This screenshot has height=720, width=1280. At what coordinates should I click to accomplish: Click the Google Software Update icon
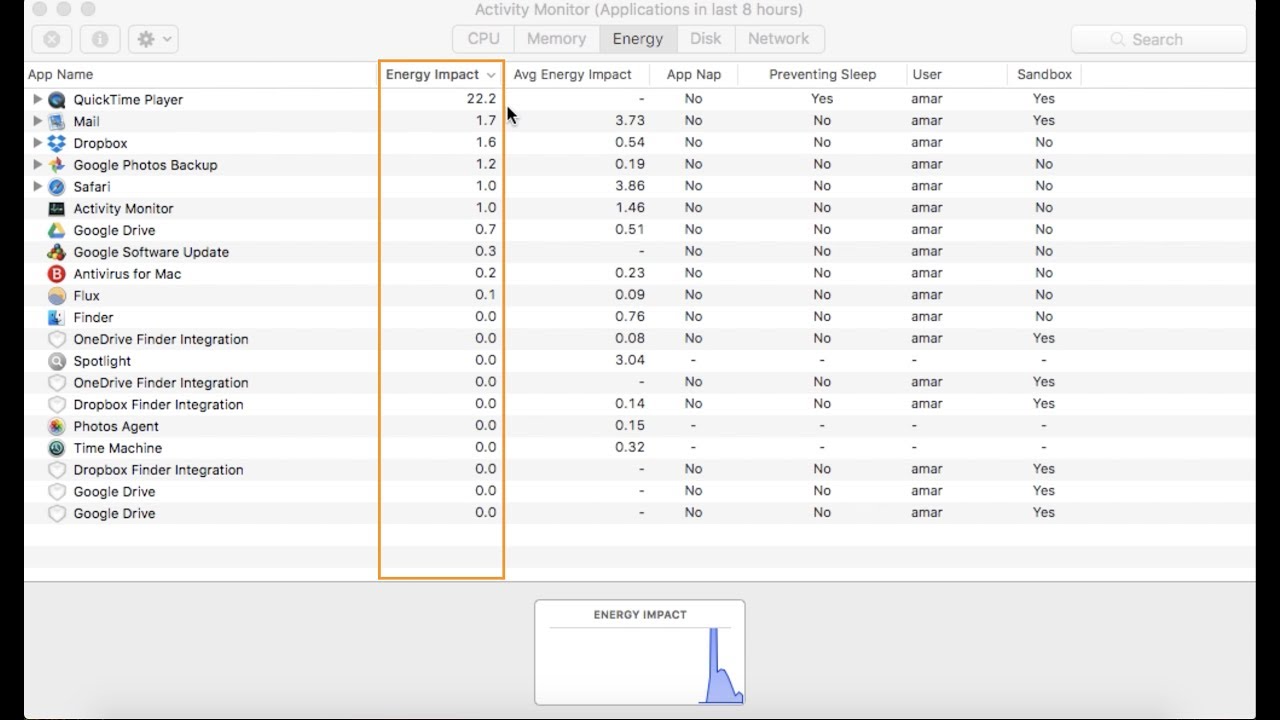57,252
